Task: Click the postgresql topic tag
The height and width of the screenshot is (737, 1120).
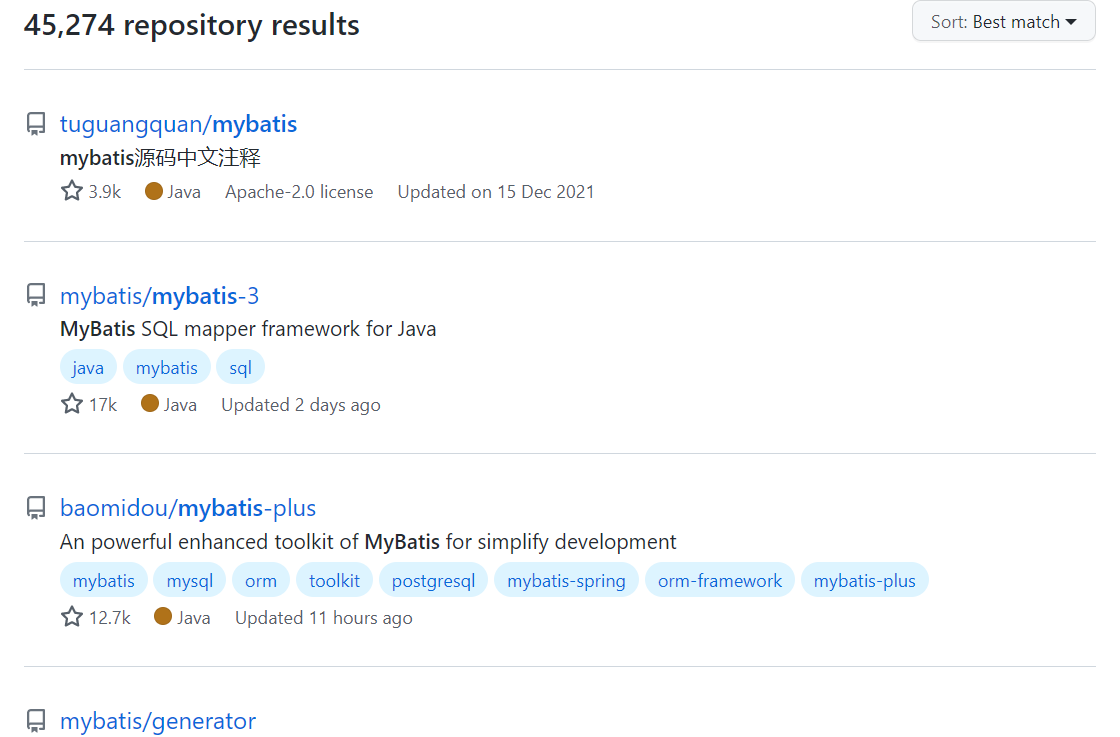Action: pos(433,581)
